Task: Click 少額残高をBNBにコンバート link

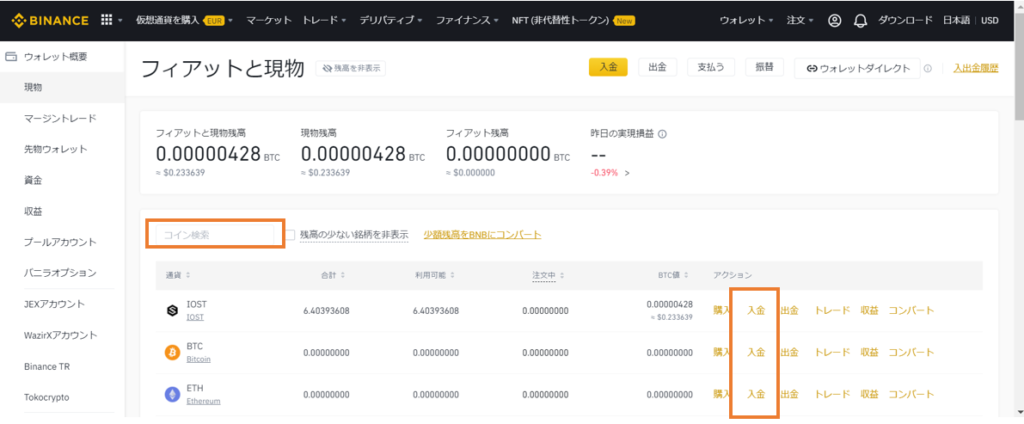Action: [482, 235]
